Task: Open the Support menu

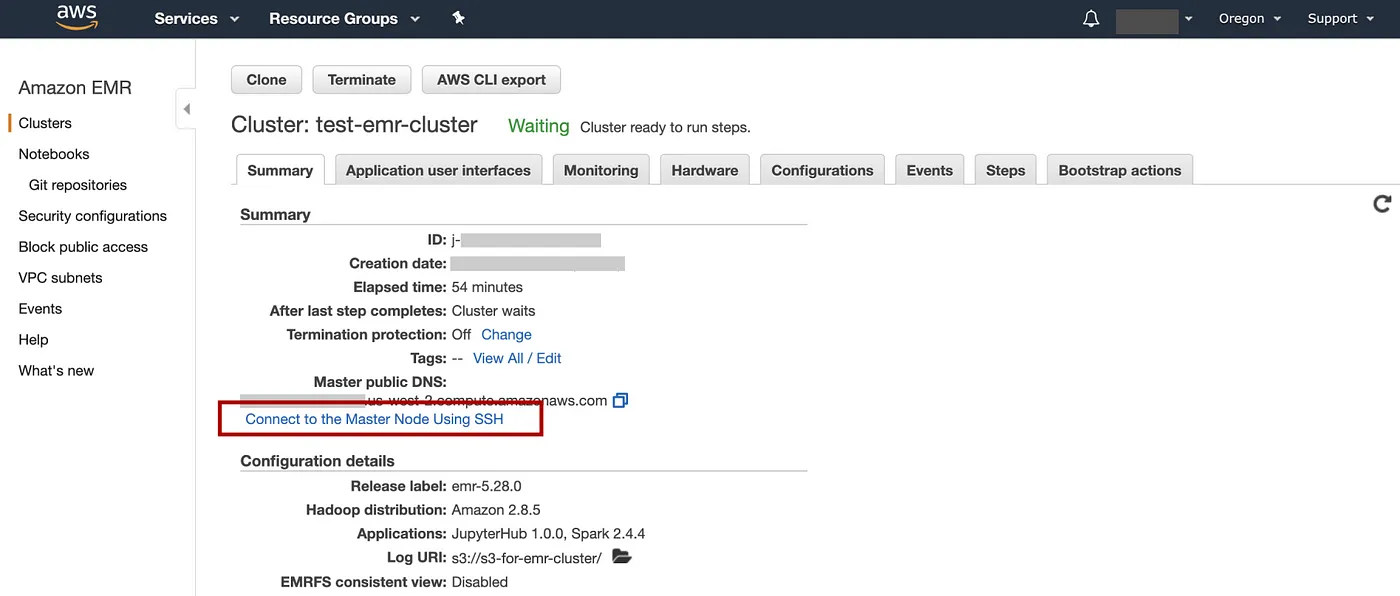Action: point(1340,18)
